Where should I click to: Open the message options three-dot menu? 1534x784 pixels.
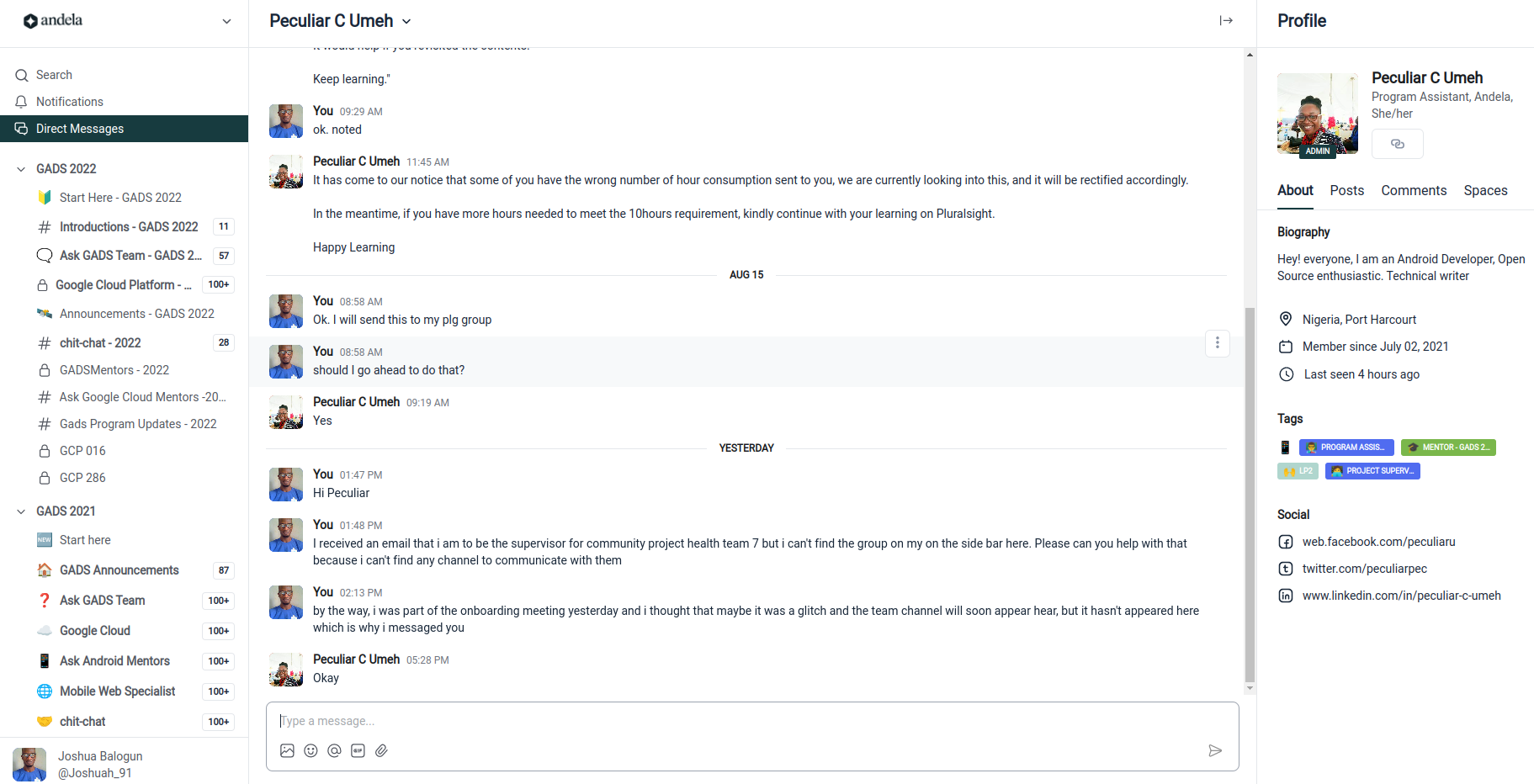click(x=1217, y=343)
